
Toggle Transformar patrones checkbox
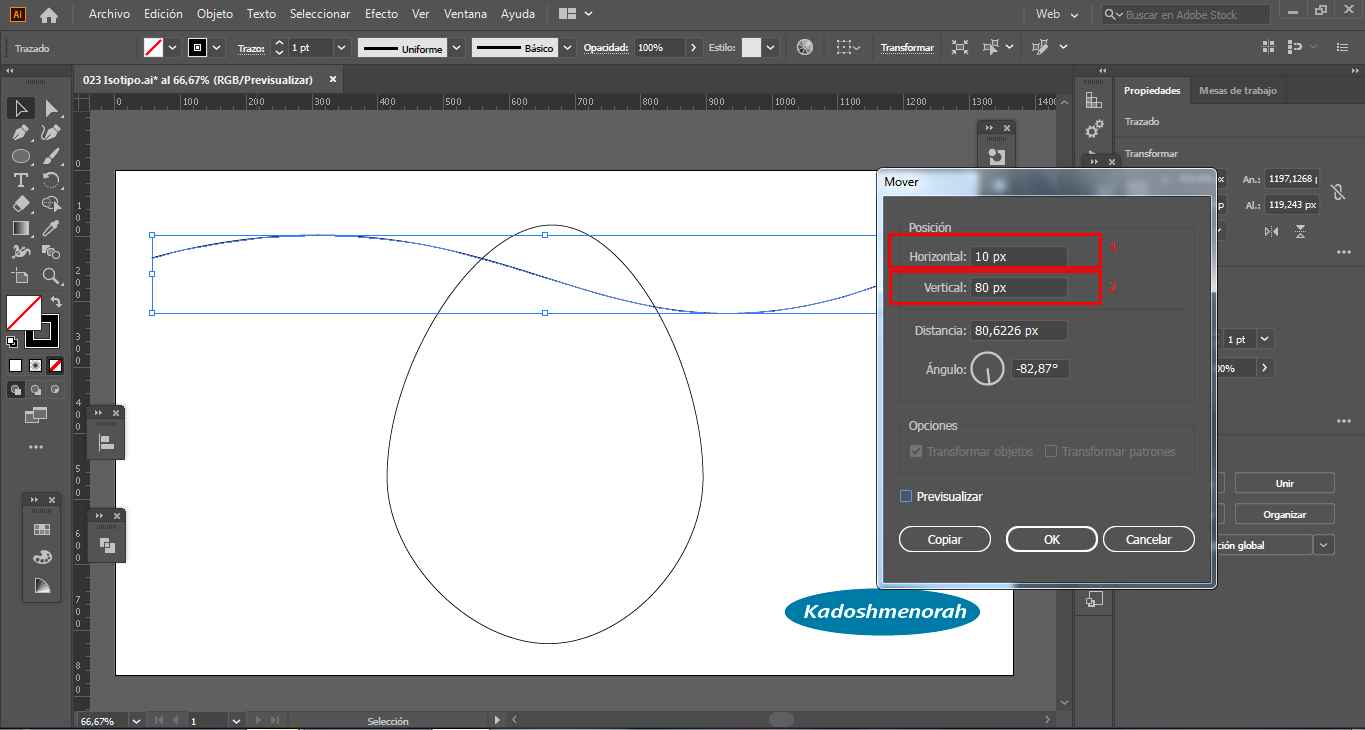tap(1051, 451)
